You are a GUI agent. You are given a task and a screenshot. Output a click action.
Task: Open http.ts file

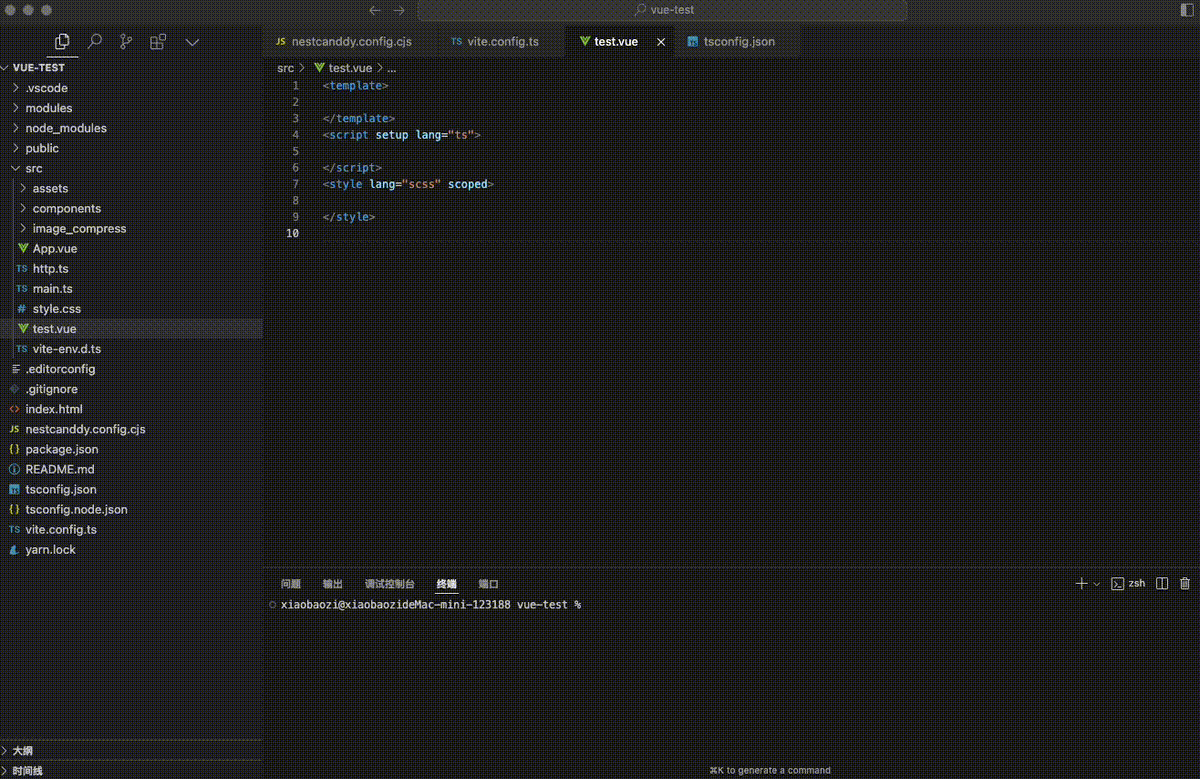coord(131,268)
